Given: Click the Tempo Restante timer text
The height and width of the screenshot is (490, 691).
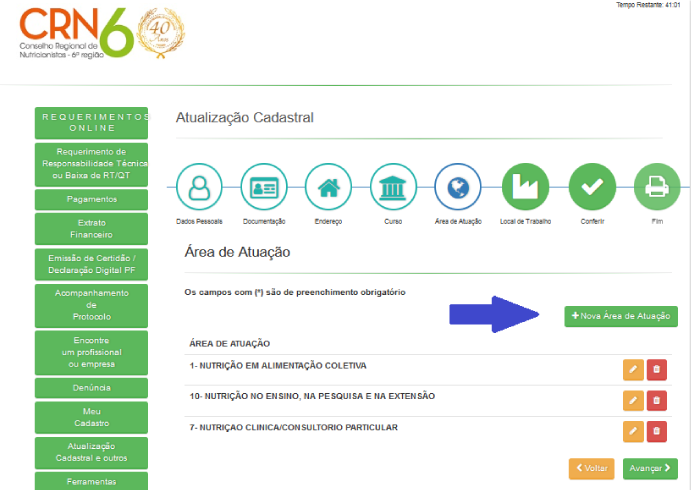Looking at the screenshot, I should click(x=648, y=4).
